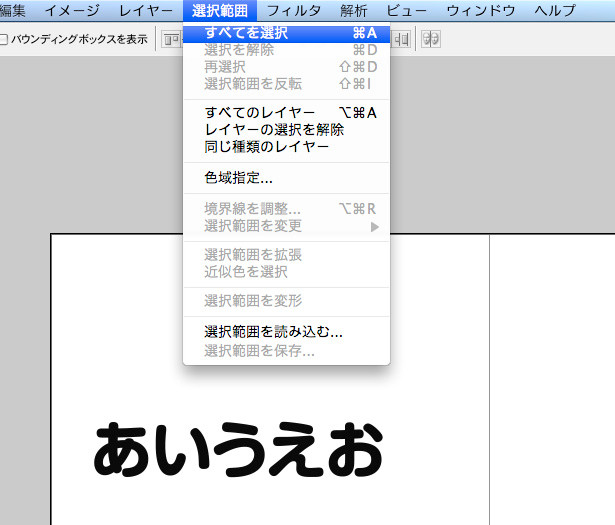Click the distribute right edges icon

click(x=401, y=39)
